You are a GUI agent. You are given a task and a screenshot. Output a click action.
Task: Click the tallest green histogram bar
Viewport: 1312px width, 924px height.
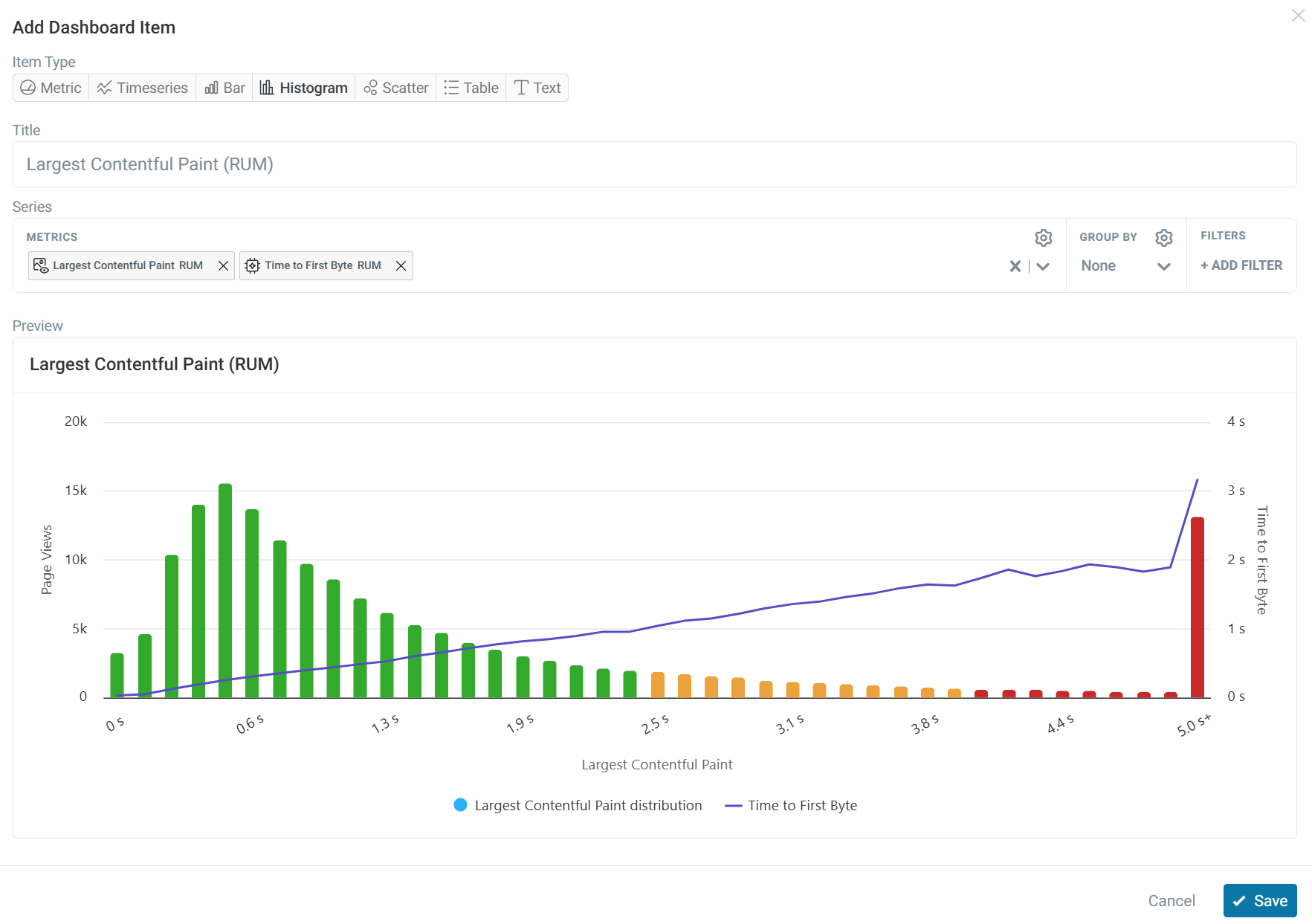[225, 591]
